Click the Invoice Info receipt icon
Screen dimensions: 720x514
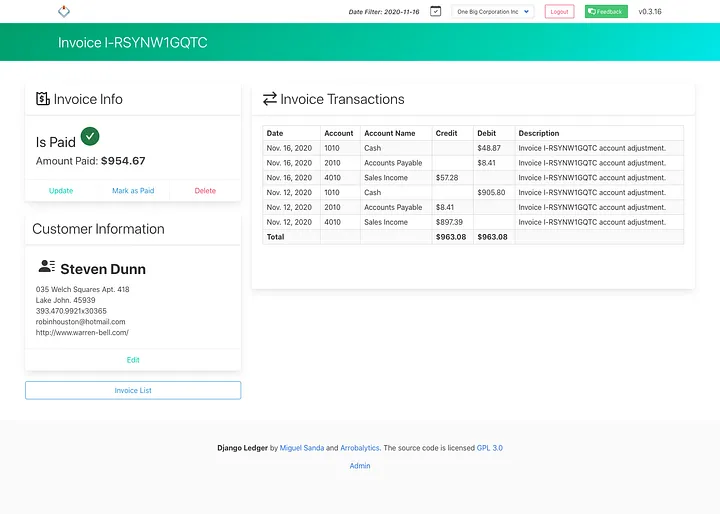pyautogui.click(x=43, y=98)
